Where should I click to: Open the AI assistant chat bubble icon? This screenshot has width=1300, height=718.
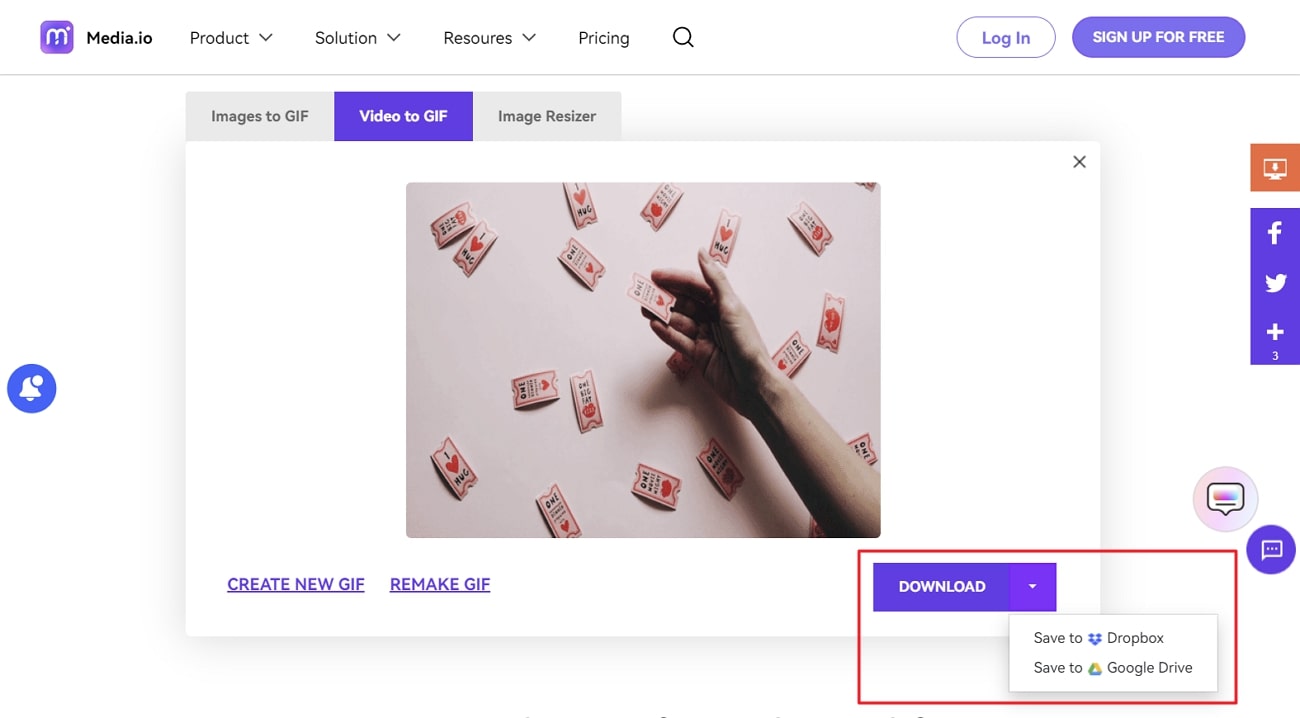click(x=1225, y=498)
